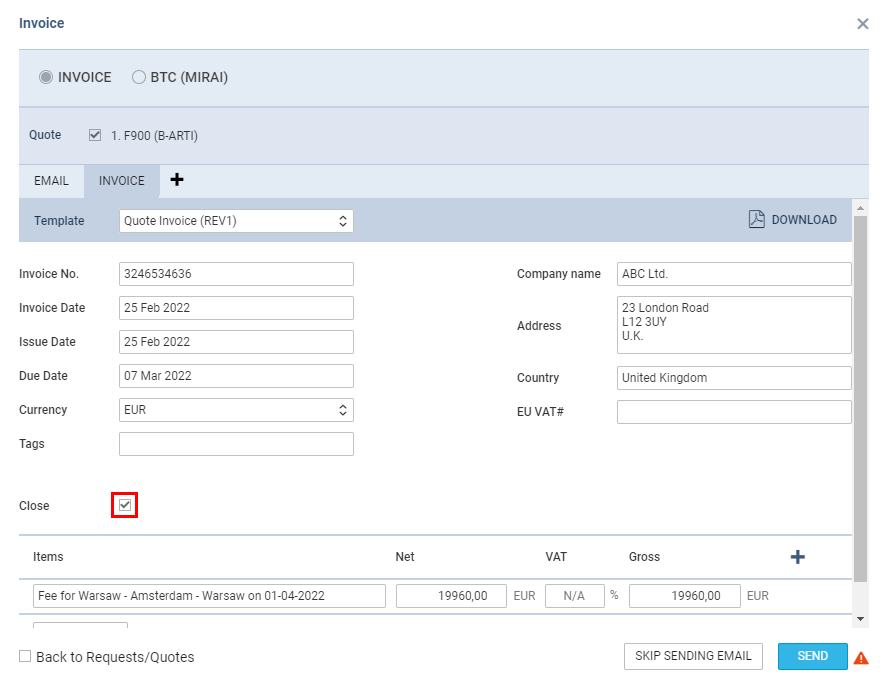The width and height of the screenshot is (888, 690).
Task: Click the vertical scrollbar thumb
Action: click(860, 399)
